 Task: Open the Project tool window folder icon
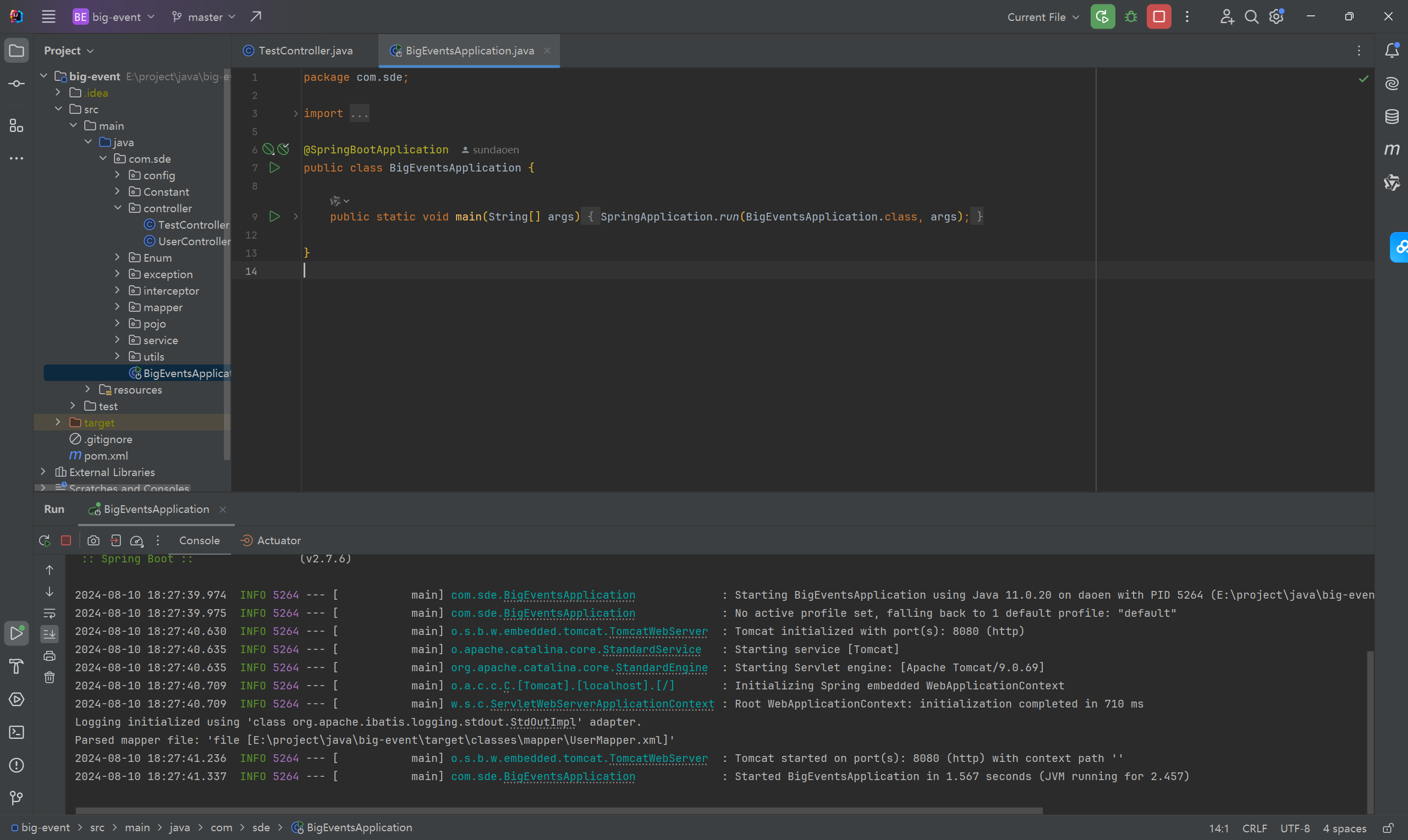[16, 51]
